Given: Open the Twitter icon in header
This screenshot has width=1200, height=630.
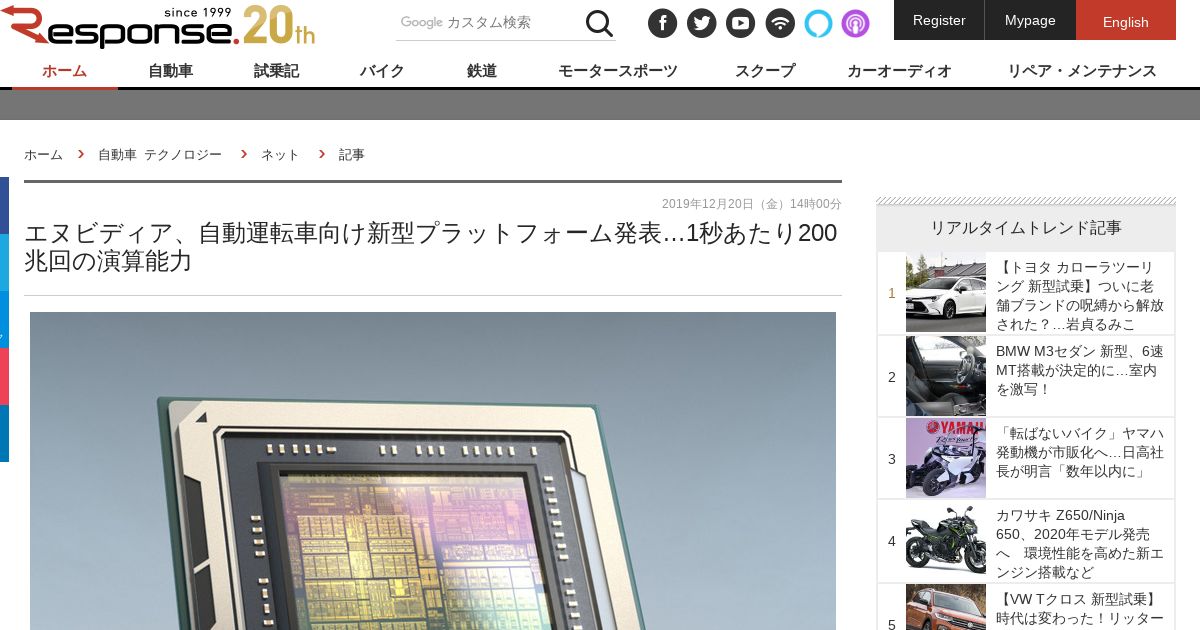Looking at the screenshot, I should [702, 23].
